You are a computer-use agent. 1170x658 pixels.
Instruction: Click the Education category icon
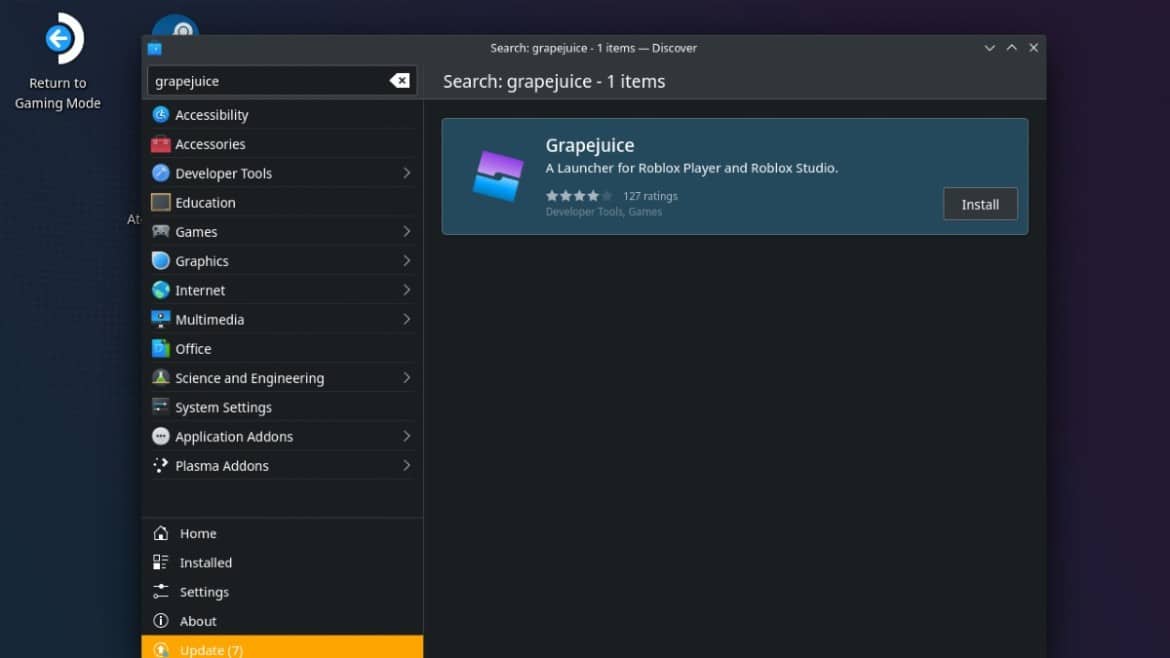(161, 202)
